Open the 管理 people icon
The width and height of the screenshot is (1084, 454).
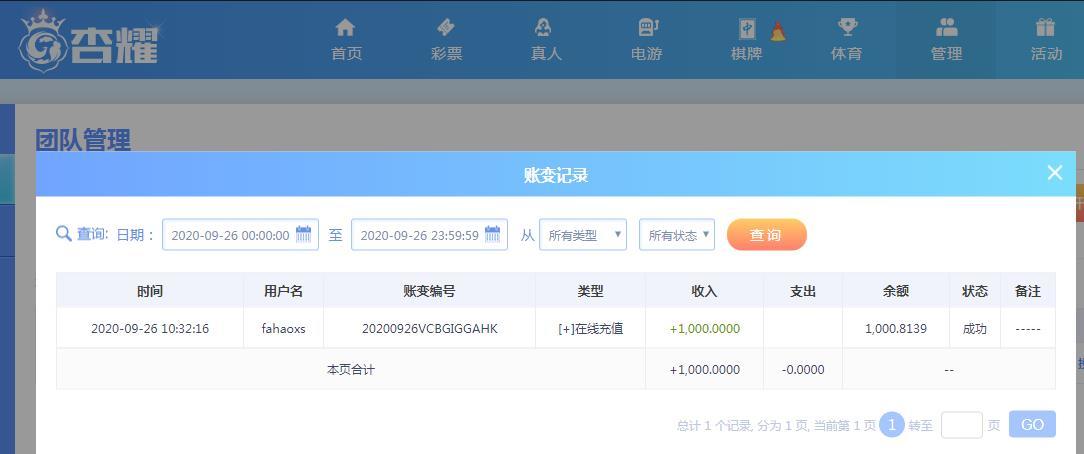pyautogui.click(x=946, y=28)
